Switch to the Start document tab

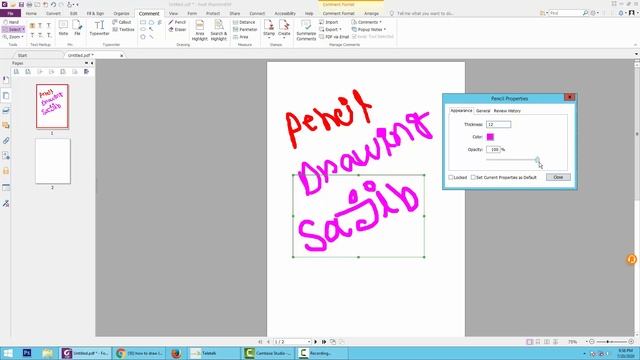click(22, 55)
